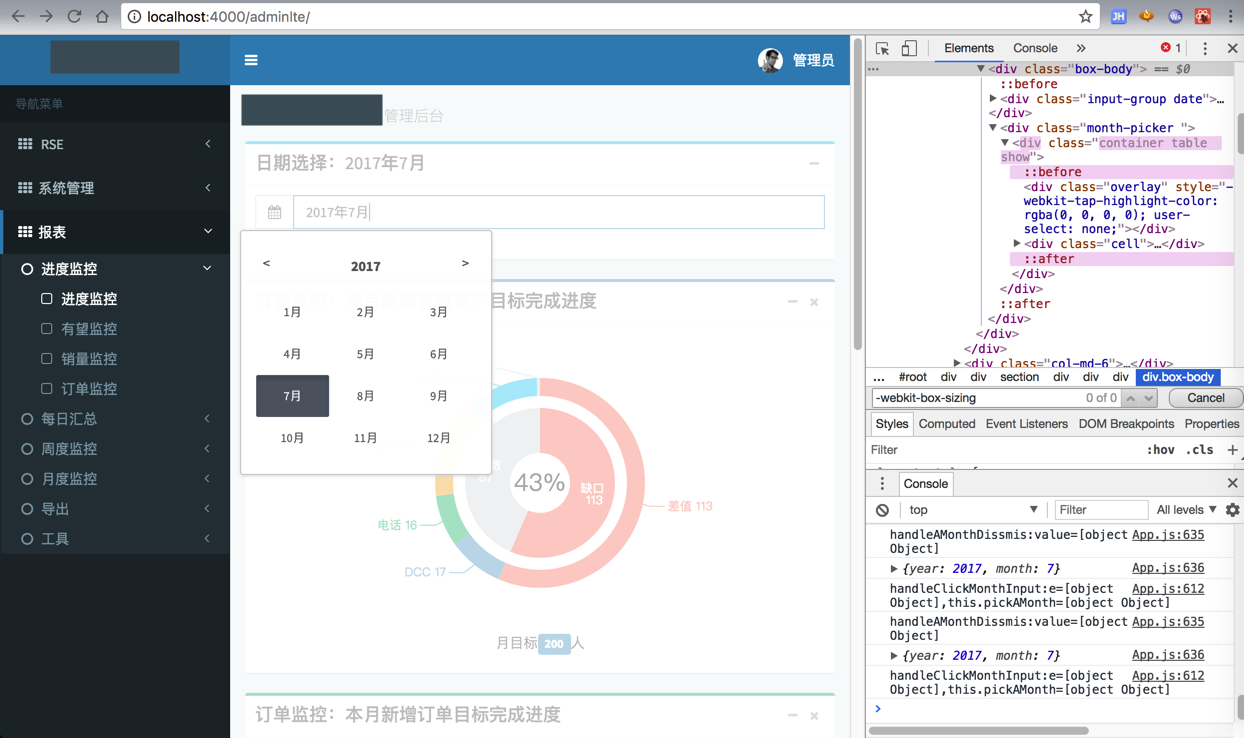
Task: Collapse the 日期选择 box minus icon
Action: 814,163
